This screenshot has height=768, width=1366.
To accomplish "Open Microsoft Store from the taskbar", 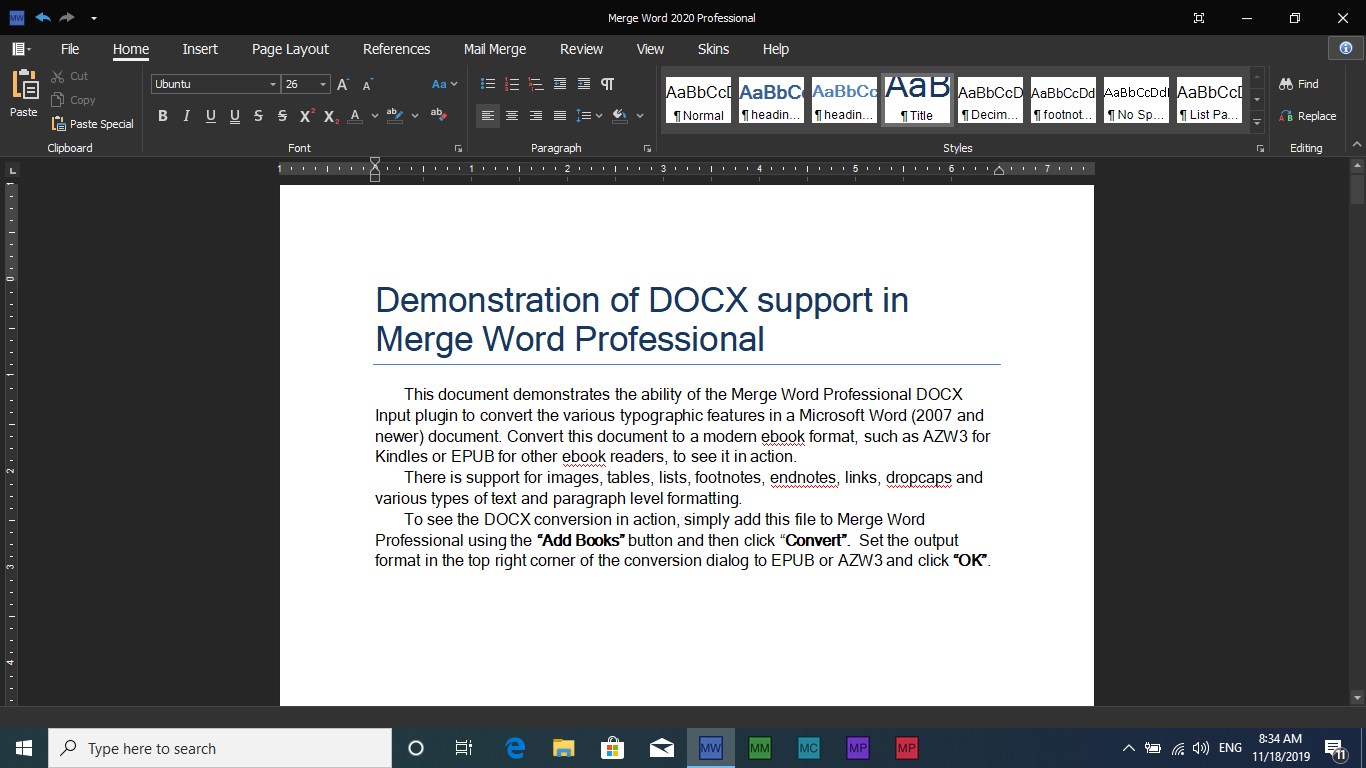I will pyautogui.click(x=613, y=748).
